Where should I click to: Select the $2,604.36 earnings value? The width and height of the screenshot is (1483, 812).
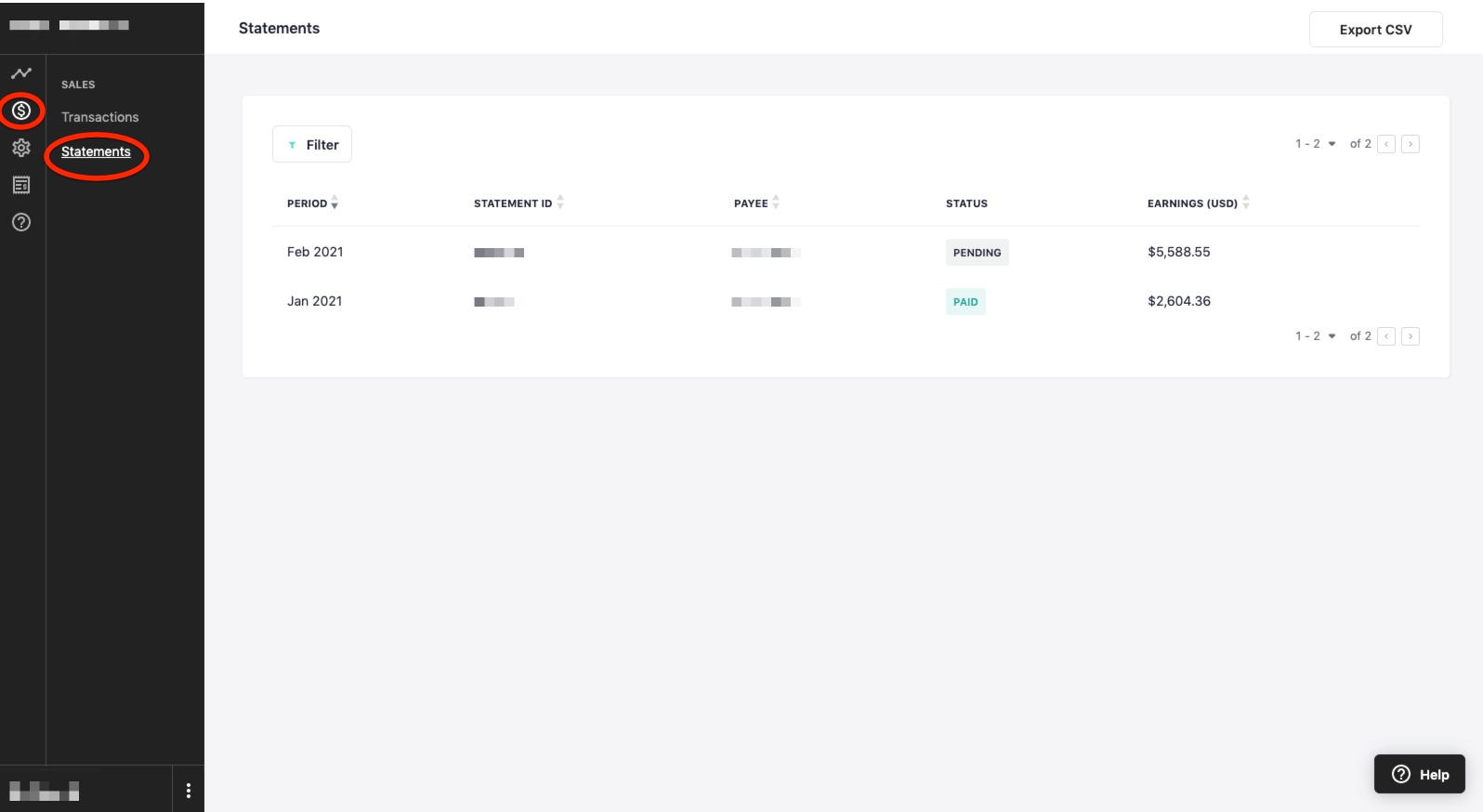1179,301
